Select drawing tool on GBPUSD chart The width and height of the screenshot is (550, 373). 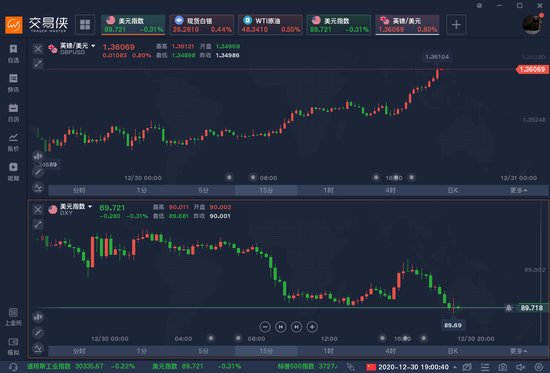tap(38, 172)
